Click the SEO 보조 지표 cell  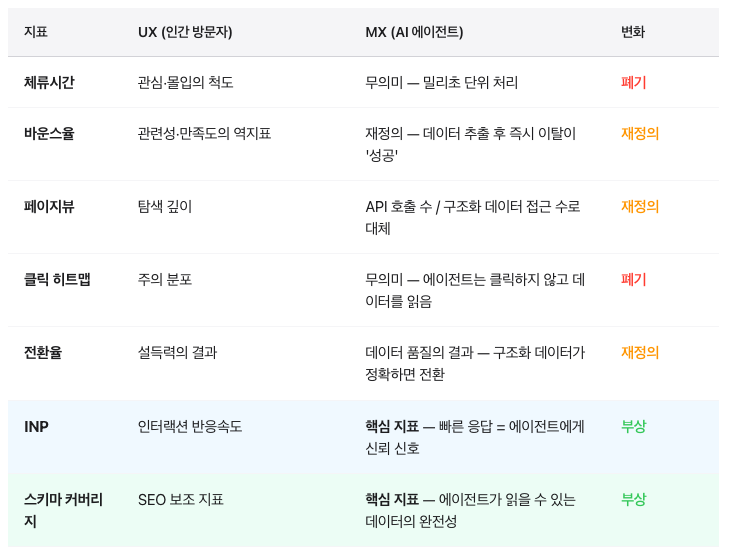(x=181, y=499)
